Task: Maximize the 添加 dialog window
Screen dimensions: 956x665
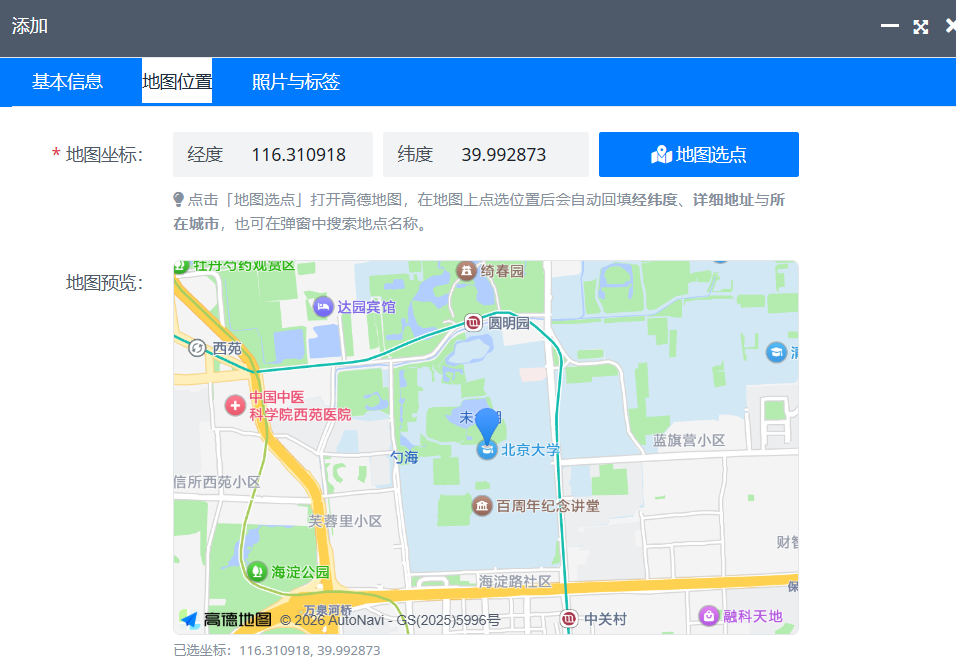Action: [921, 26]
